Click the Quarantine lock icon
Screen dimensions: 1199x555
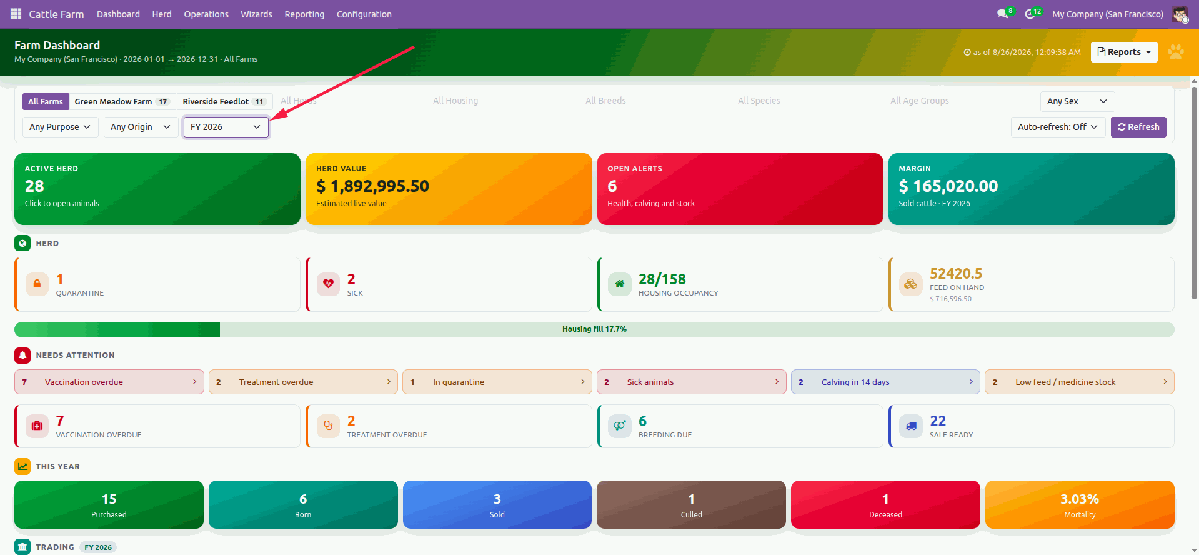pyautogui.click(x=37, y=284)
